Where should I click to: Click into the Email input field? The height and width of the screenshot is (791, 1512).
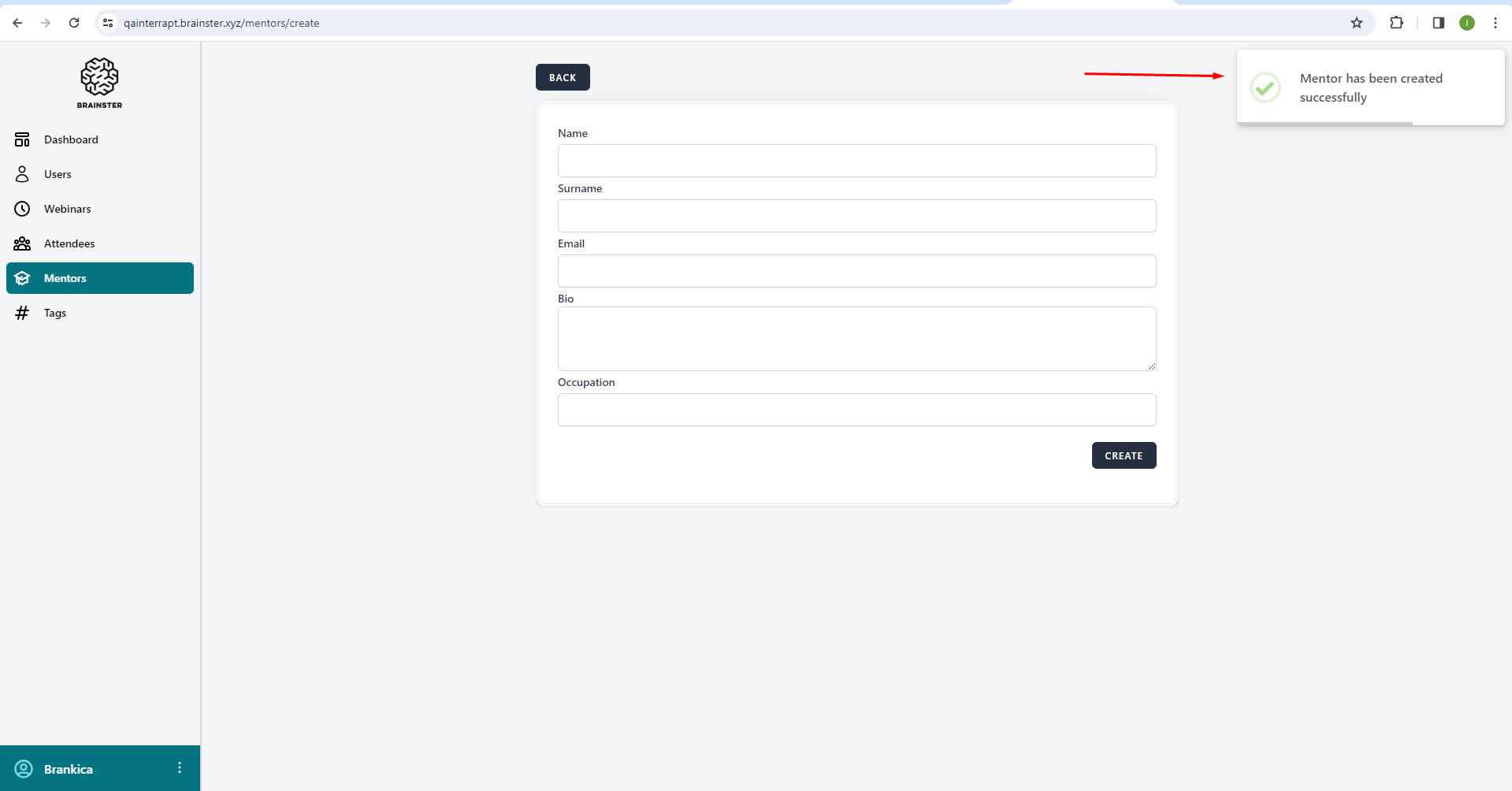tap(856, 271)
